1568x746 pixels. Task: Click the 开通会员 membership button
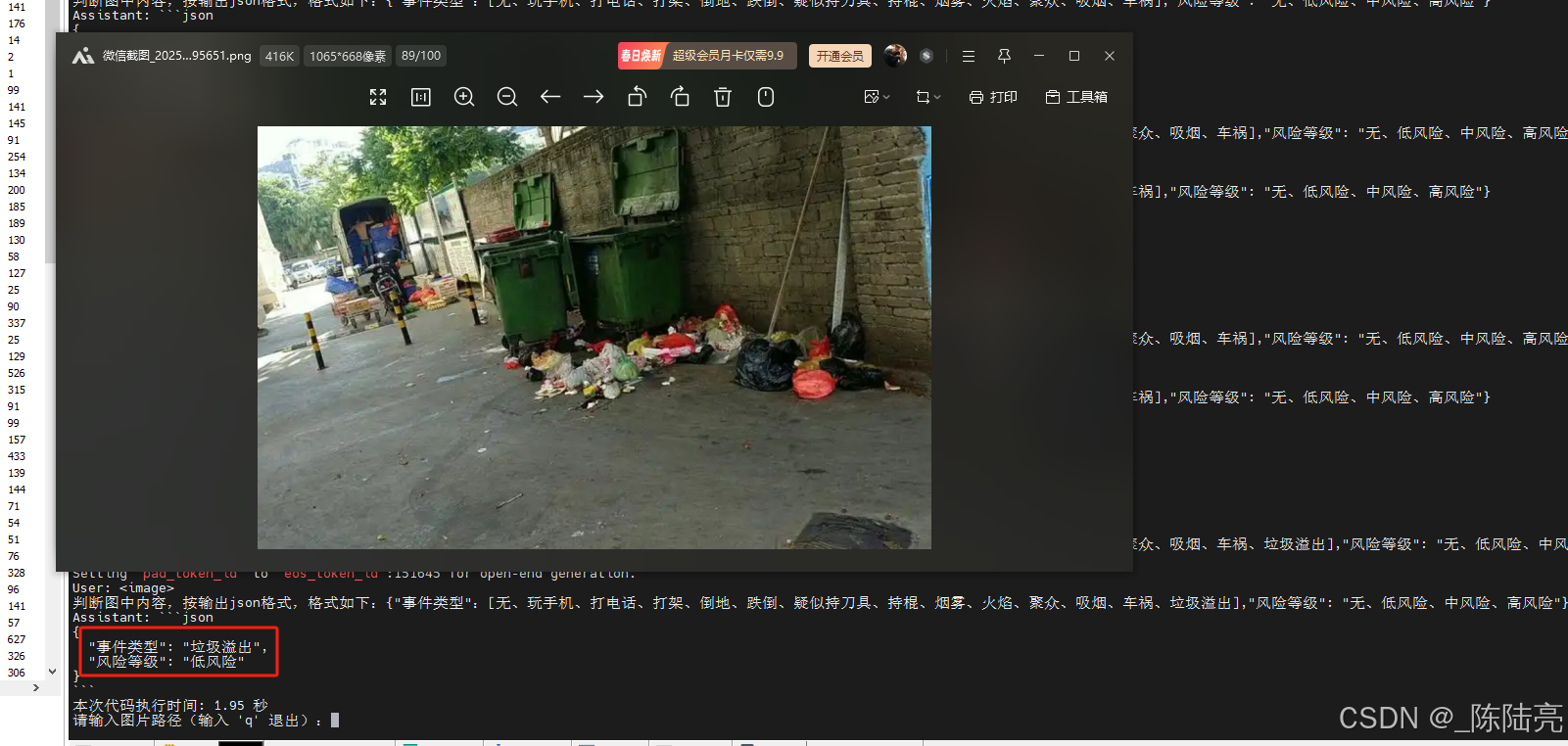point(840,56)
